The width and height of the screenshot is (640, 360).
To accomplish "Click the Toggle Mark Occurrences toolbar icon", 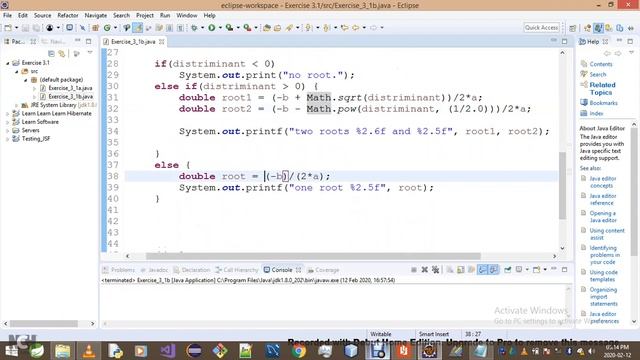I will pyautogui.click(x=138, y=28).
